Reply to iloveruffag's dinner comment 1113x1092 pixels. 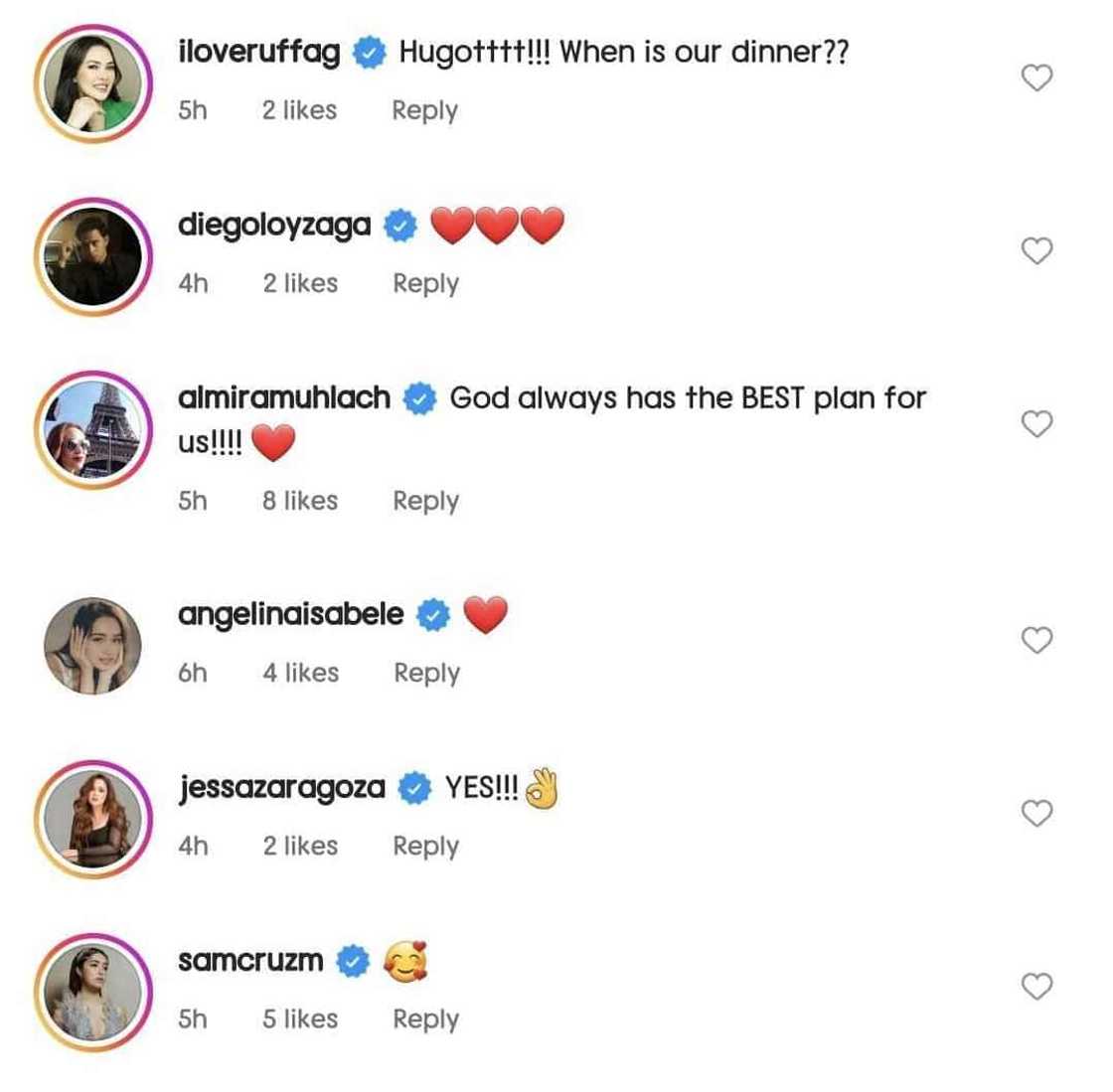point(424,110)
